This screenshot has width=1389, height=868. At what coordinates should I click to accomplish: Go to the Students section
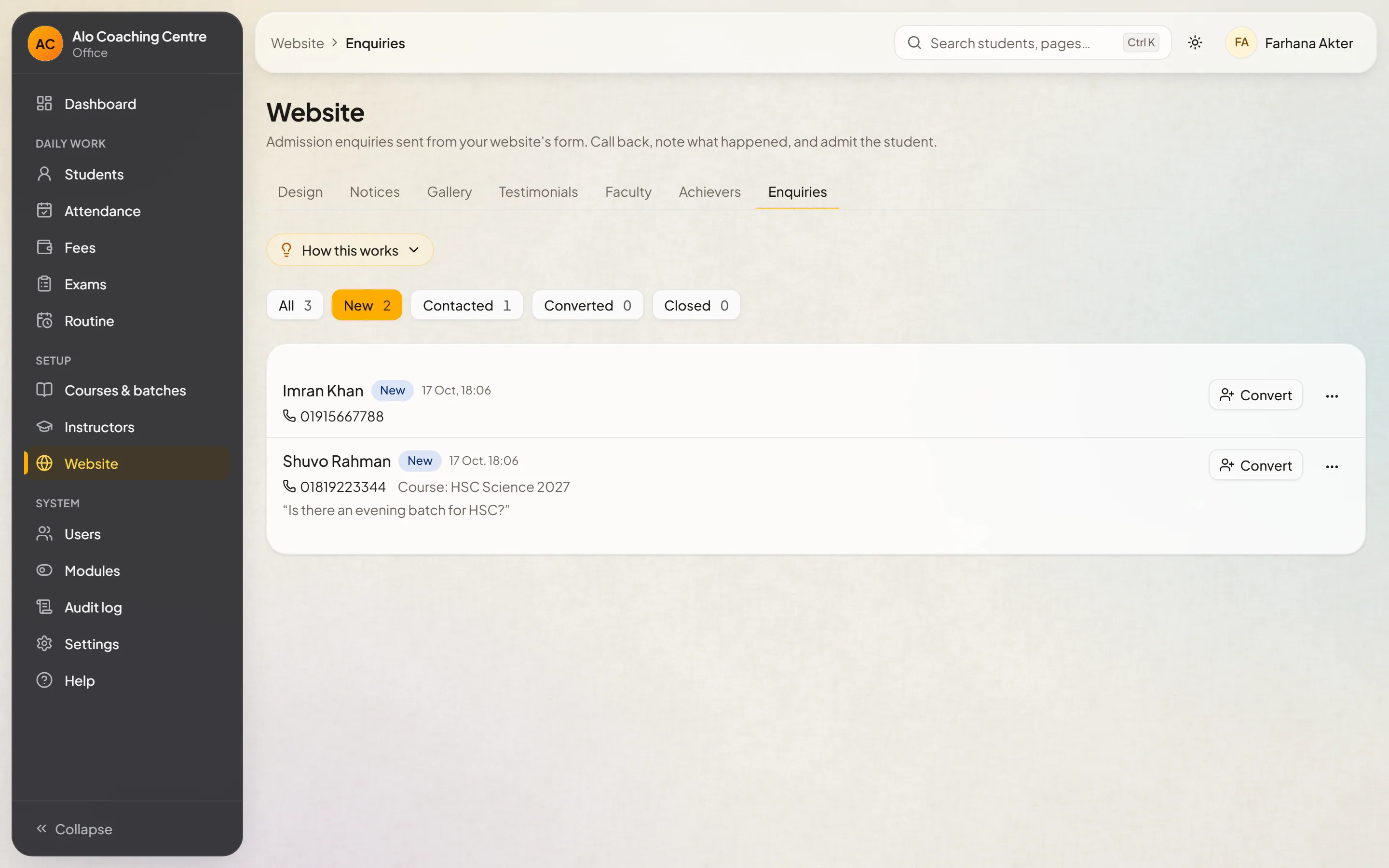click(127, 175)
